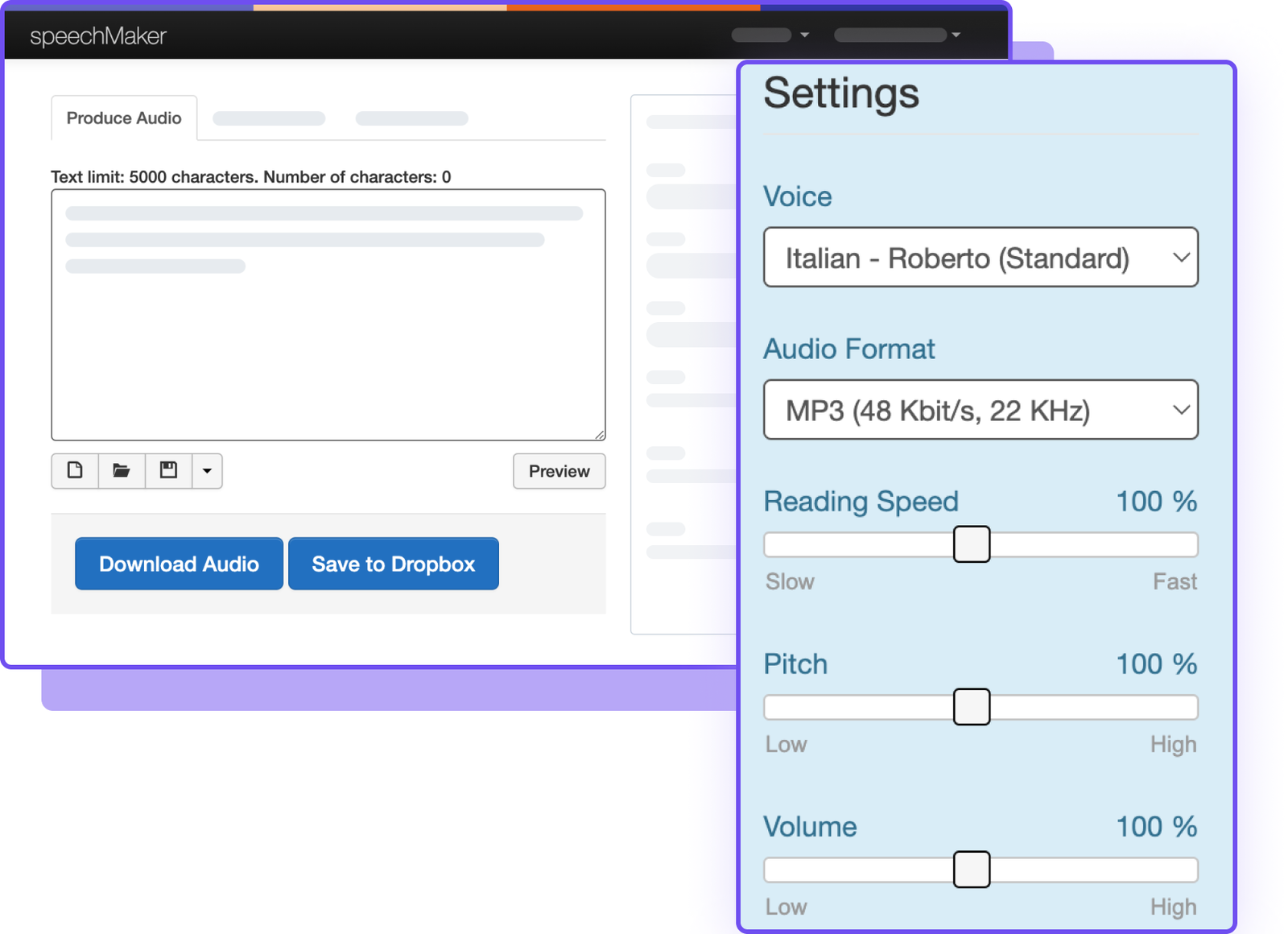Click Download Audio
Image resolution: width=1288 pixels, height=934 pixels.
(x=178, y=564)
